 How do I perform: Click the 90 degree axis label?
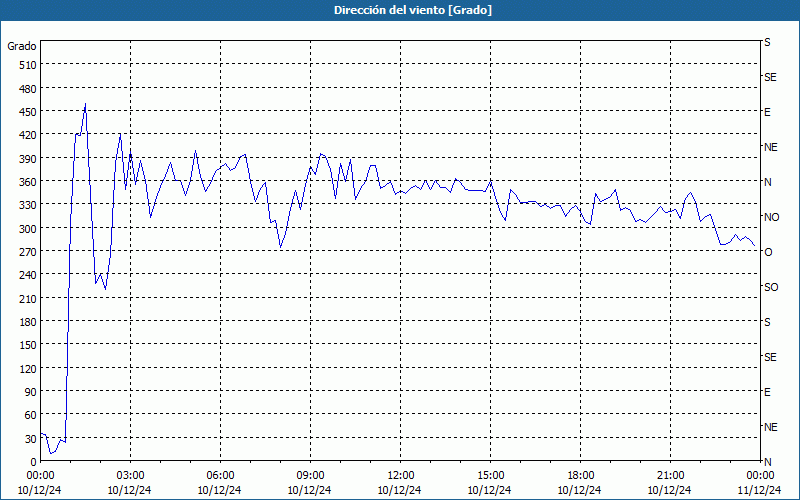(31, 392)
